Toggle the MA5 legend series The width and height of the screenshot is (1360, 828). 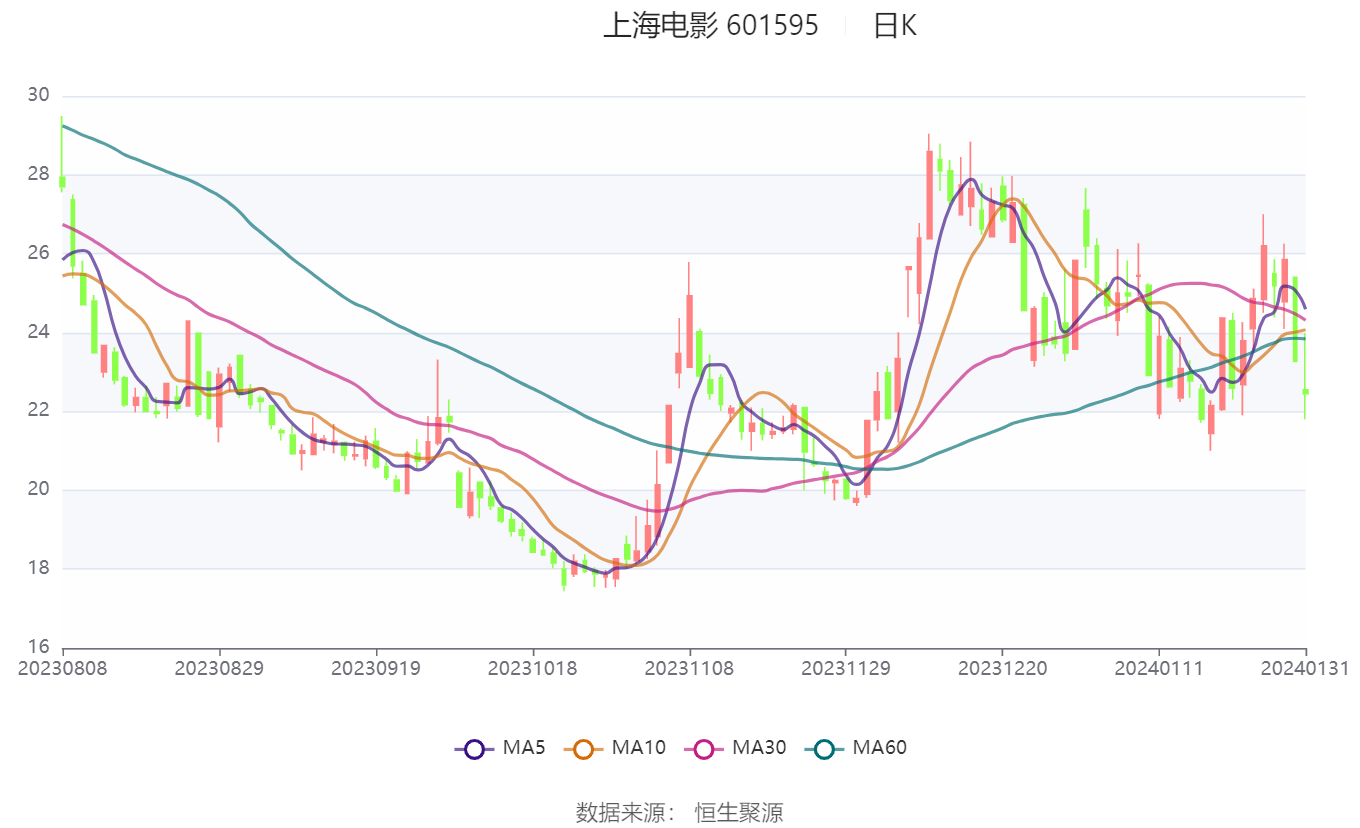[499, 748]
